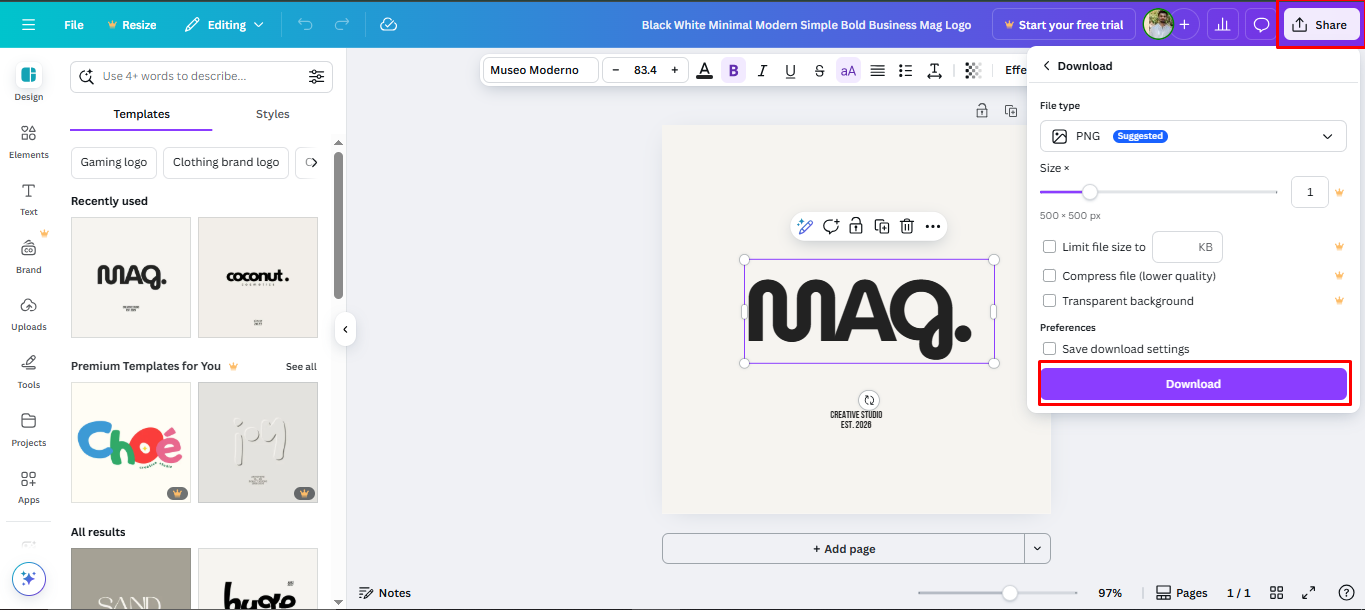Select the coconut template thumbnail
1365x610 pixels.
coord(258,277)
